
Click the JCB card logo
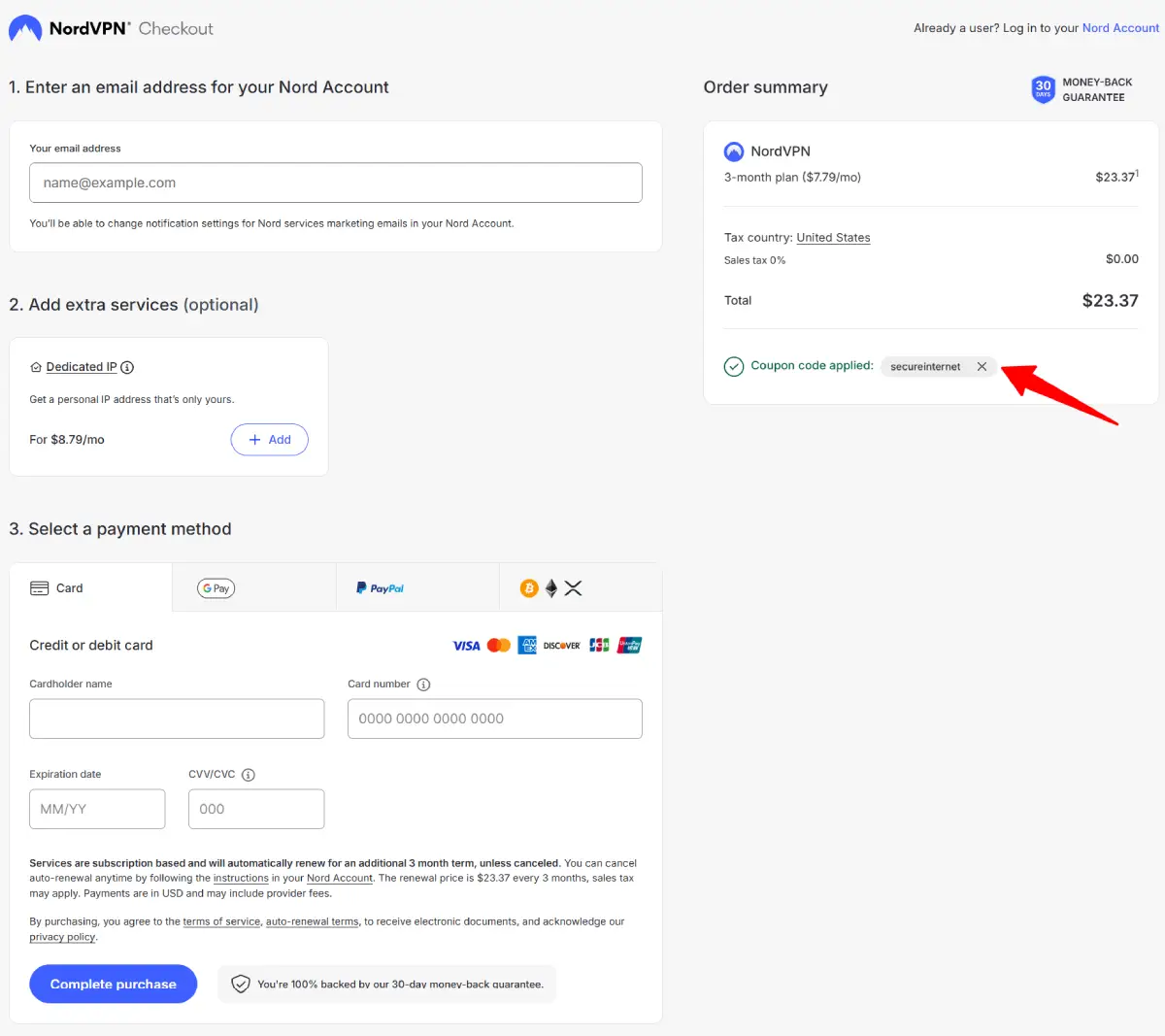(x=599, y=646)
